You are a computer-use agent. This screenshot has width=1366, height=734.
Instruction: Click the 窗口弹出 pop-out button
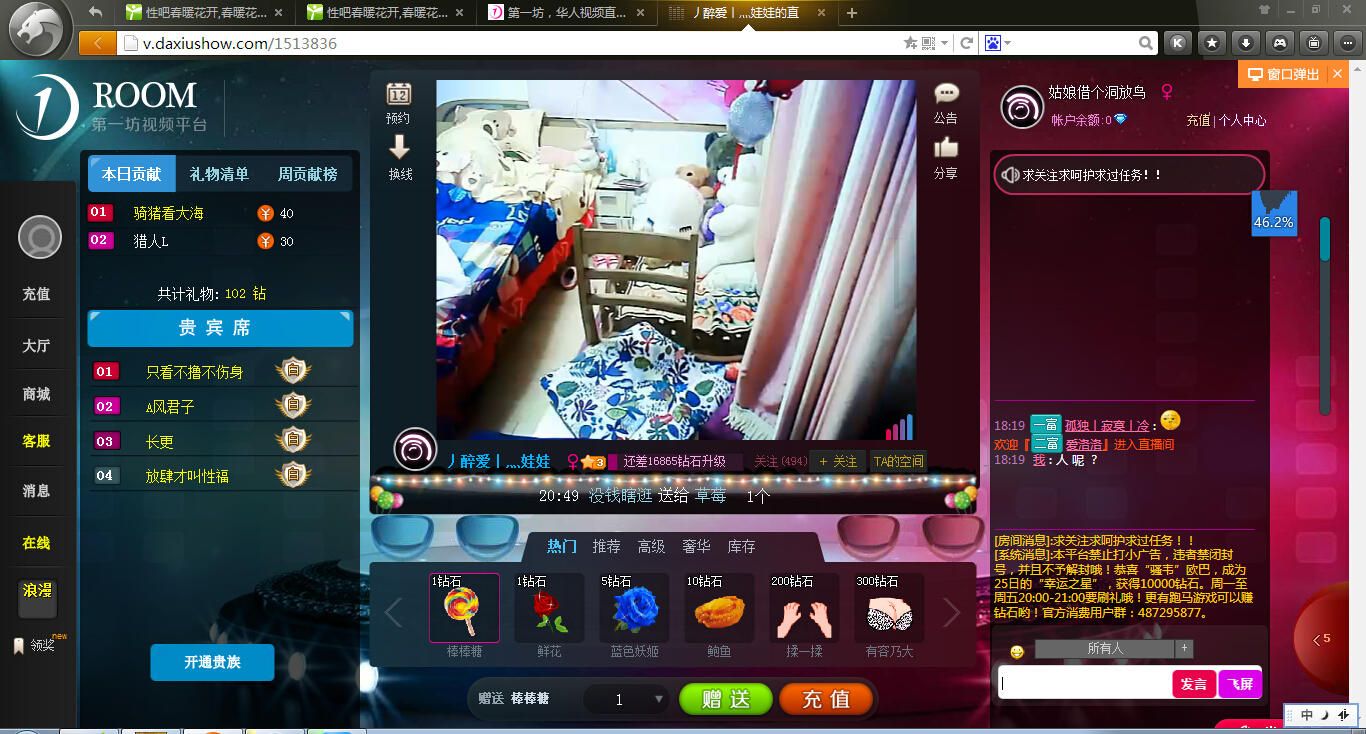pos(1284,75)
